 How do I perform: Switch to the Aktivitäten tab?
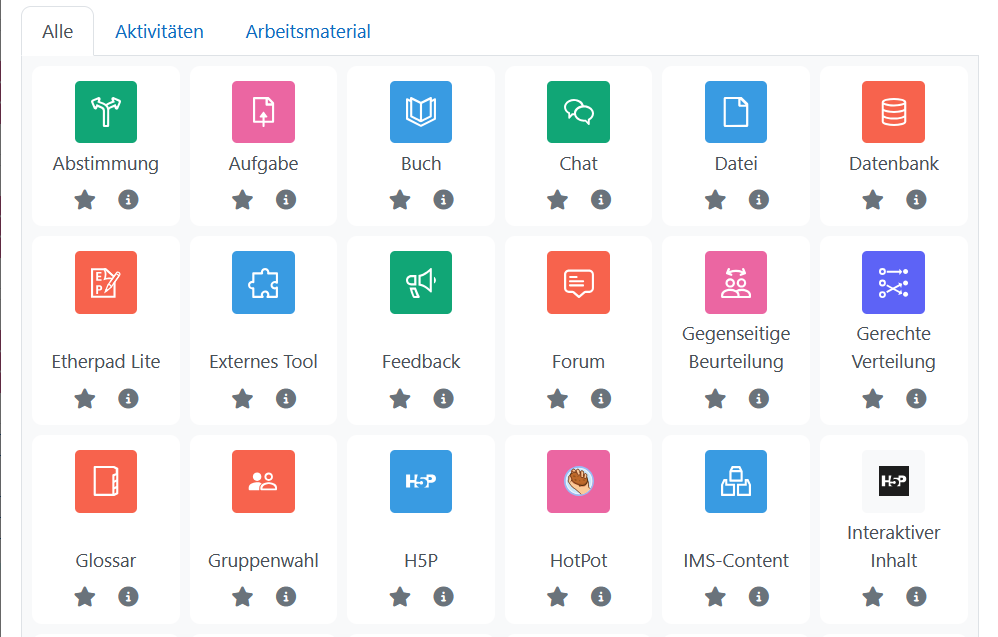coord(159,32)
